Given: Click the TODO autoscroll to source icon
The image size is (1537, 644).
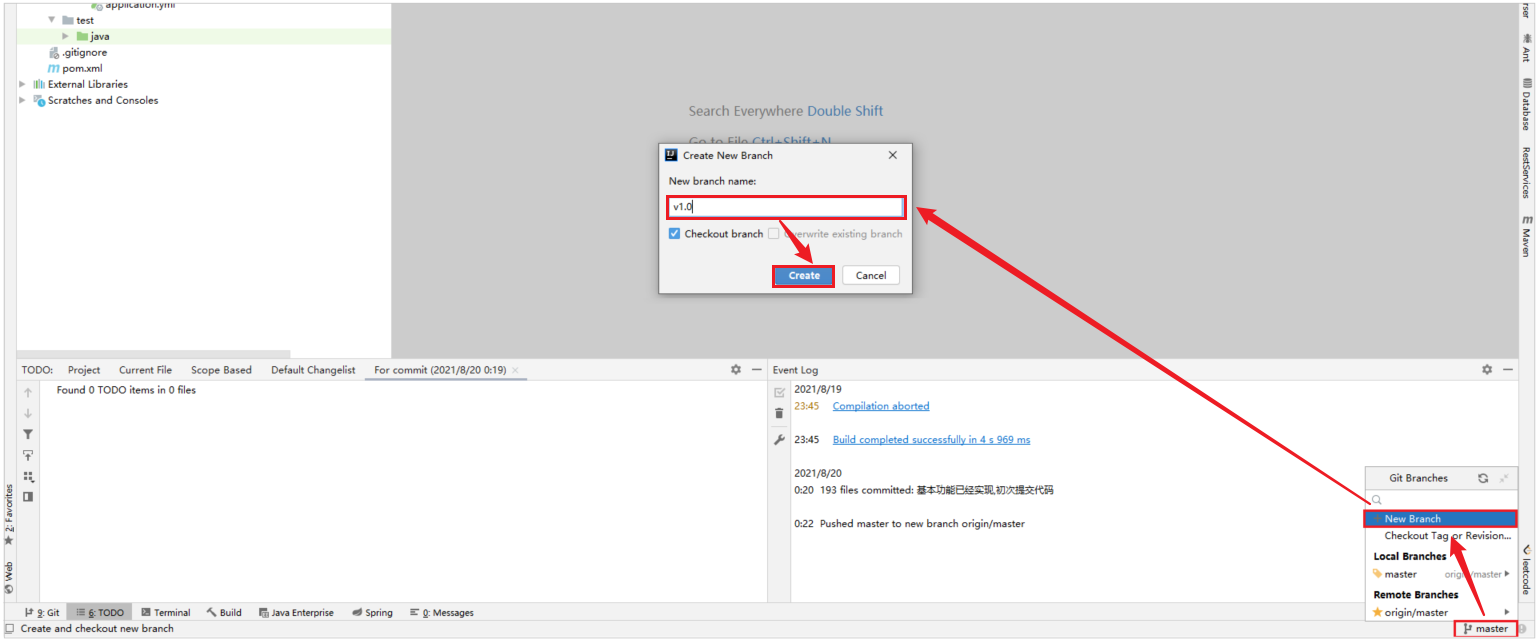Looking at the screenshot, I should click(28, 455).
